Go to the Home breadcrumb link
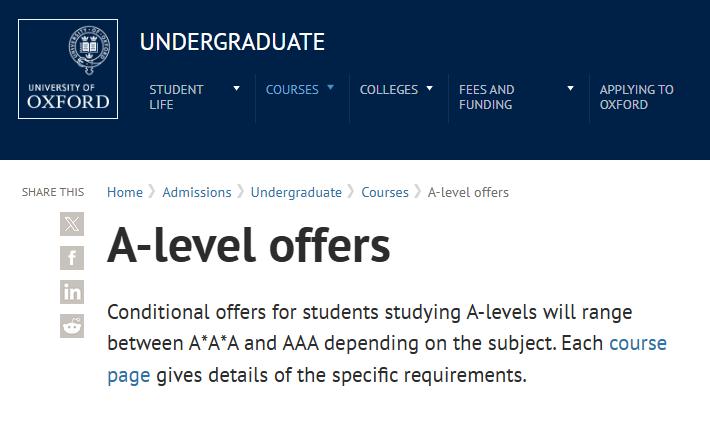Image resolution: width=710 pixels, height=431 pixels. pos(125,192)
